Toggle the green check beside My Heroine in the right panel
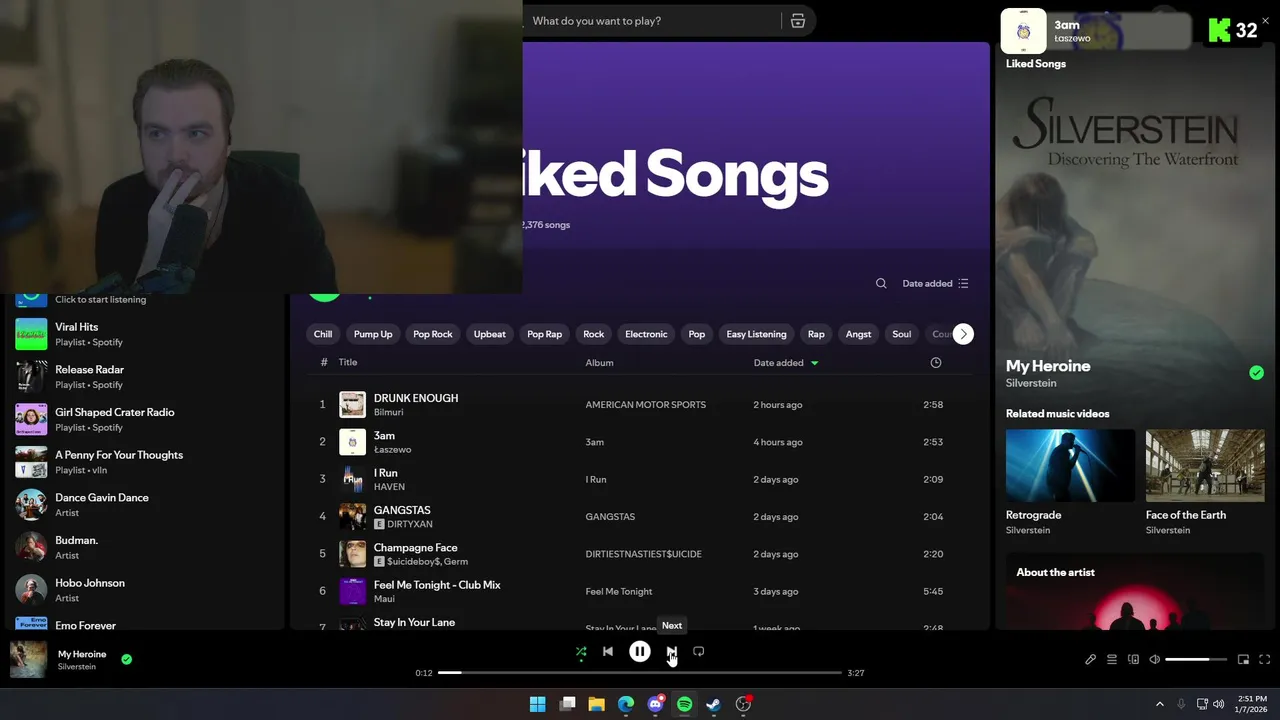 [1257, 373]
